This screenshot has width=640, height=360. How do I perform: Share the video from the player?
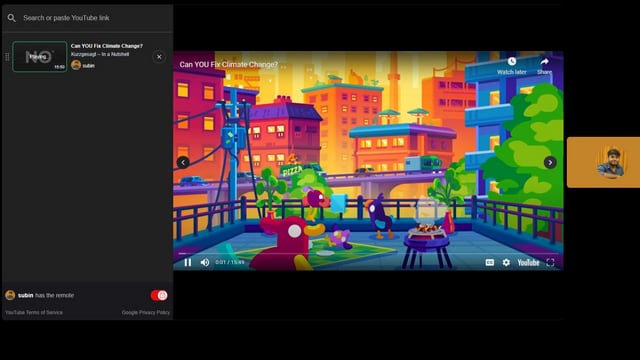click(544, 66)
